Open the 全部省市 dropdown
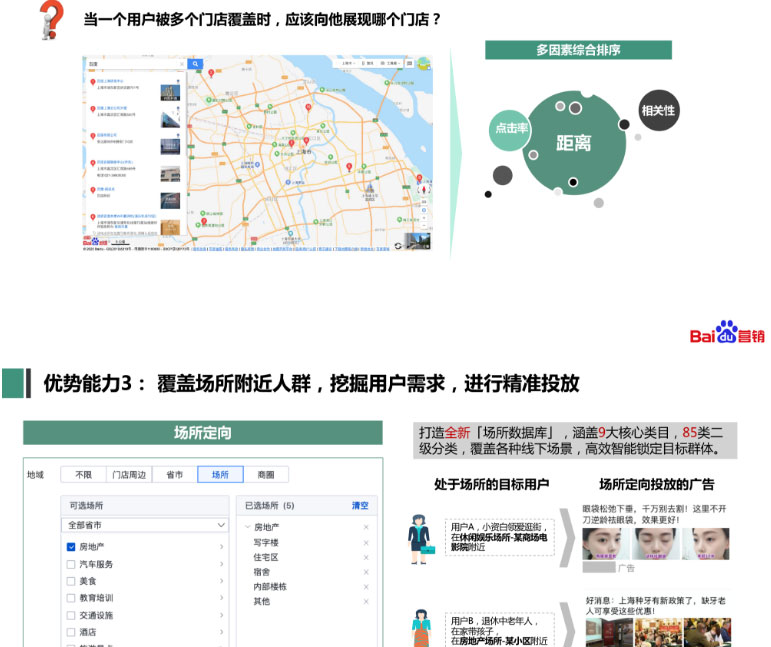771x647 pixels. pos(146,525)
